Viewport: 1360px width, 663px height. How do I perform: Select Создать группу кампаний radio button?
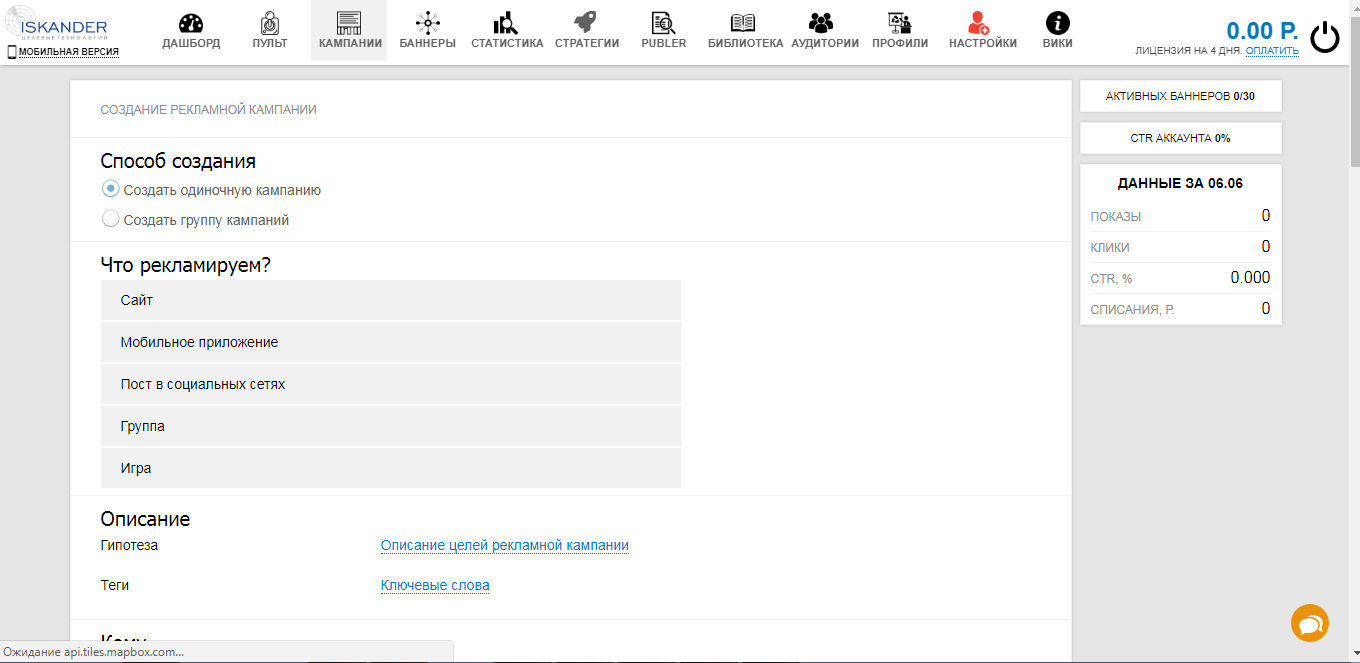pyautogui.click(x=111, y=219)
